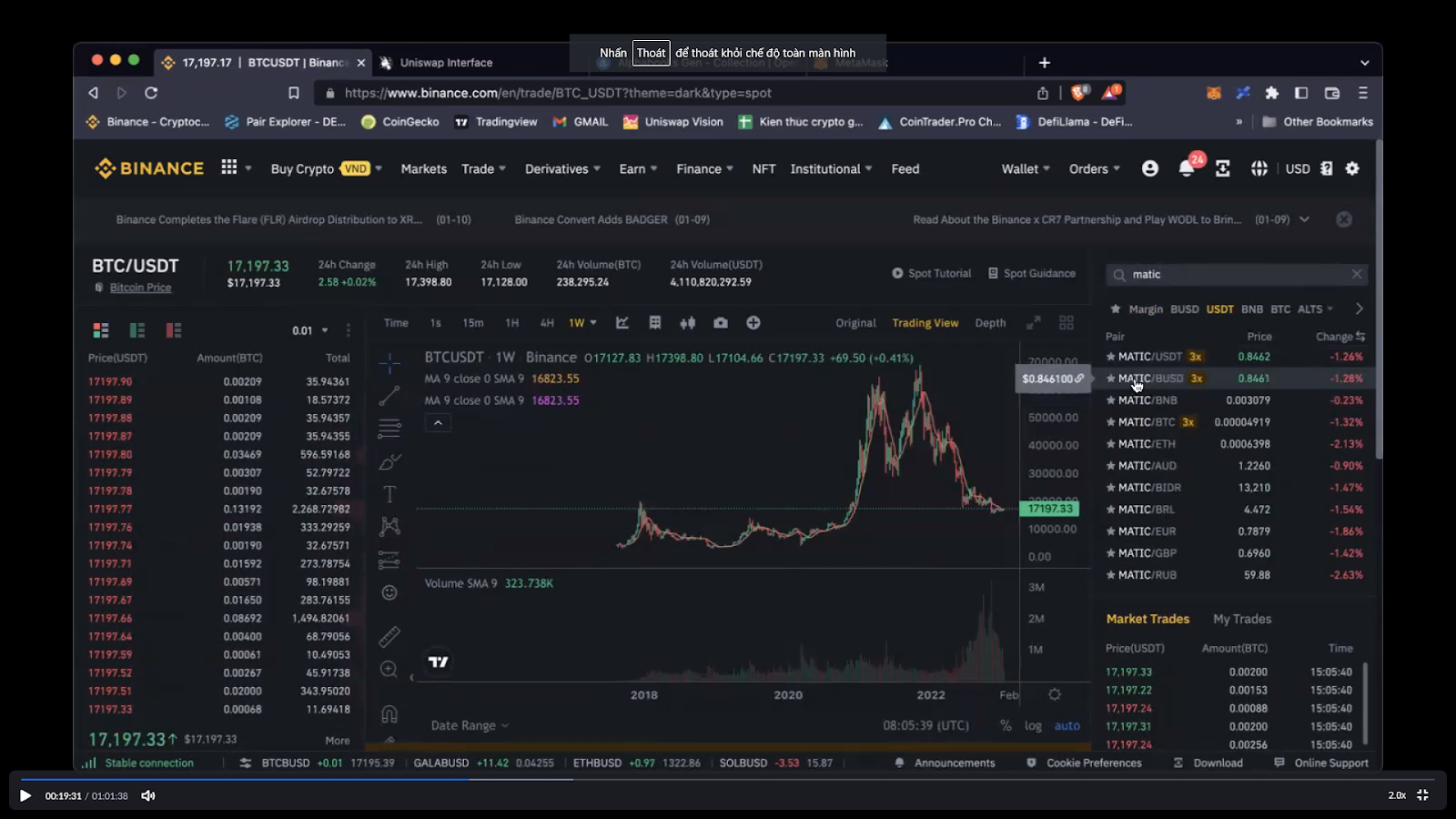Toggle the MATIC/USDT favorite star
The width and height of the screenshot is (1456, 819).
1110,357
